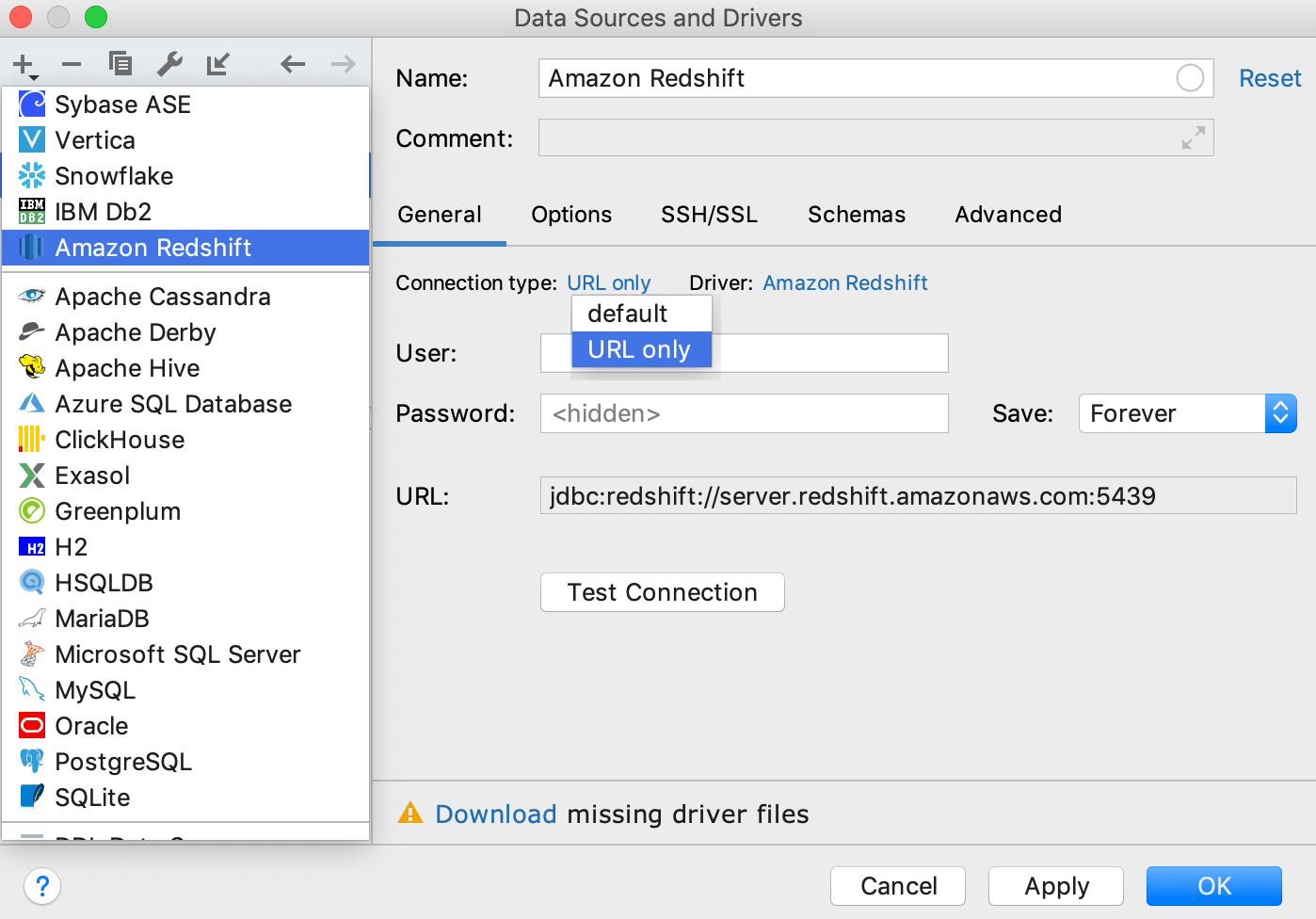Switch to the Options tab

pyautogui.click(x=570, y=215)
